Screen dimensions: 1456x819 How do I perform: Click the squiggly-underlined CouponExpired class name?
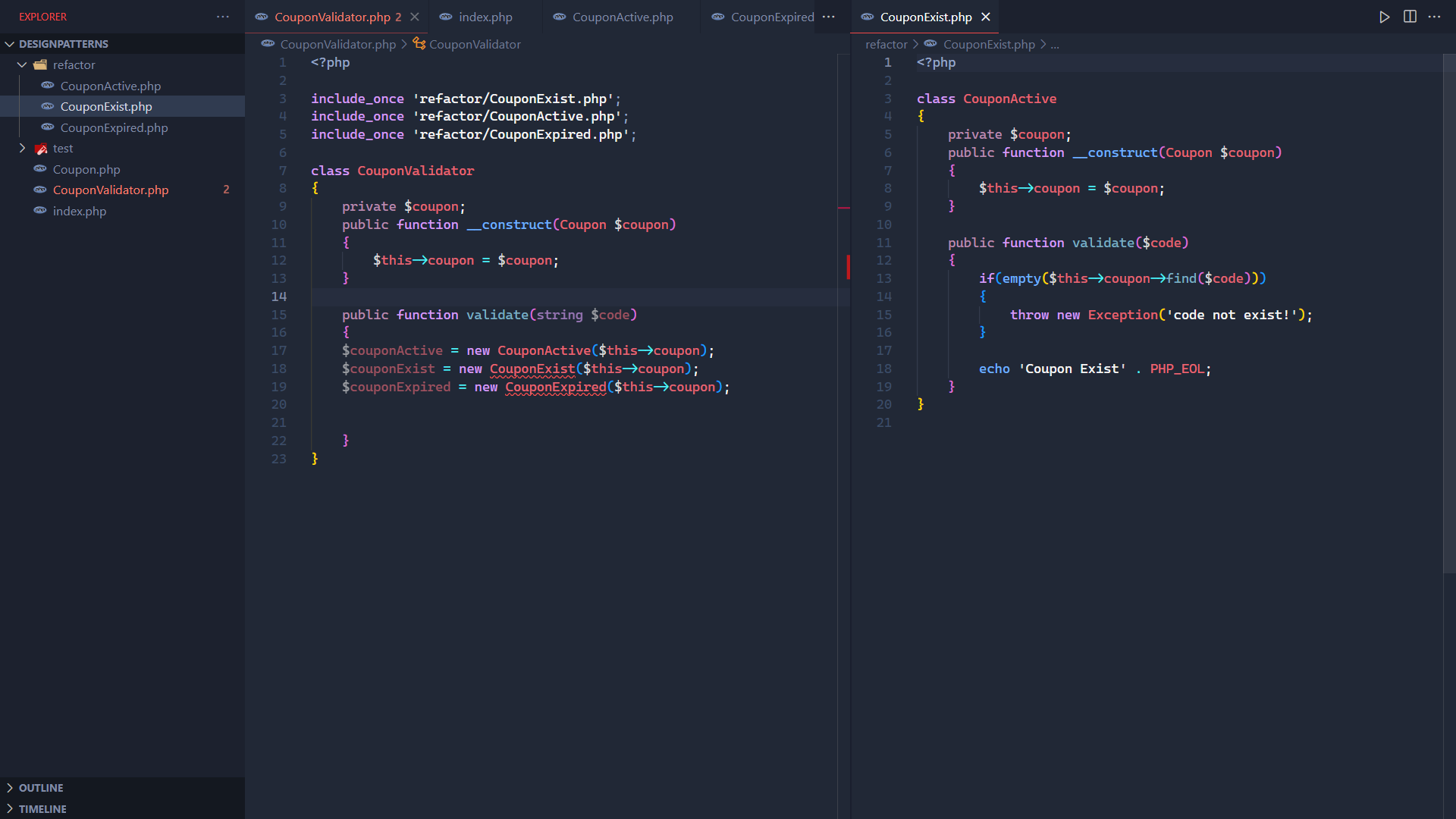[x=556, y=388]
